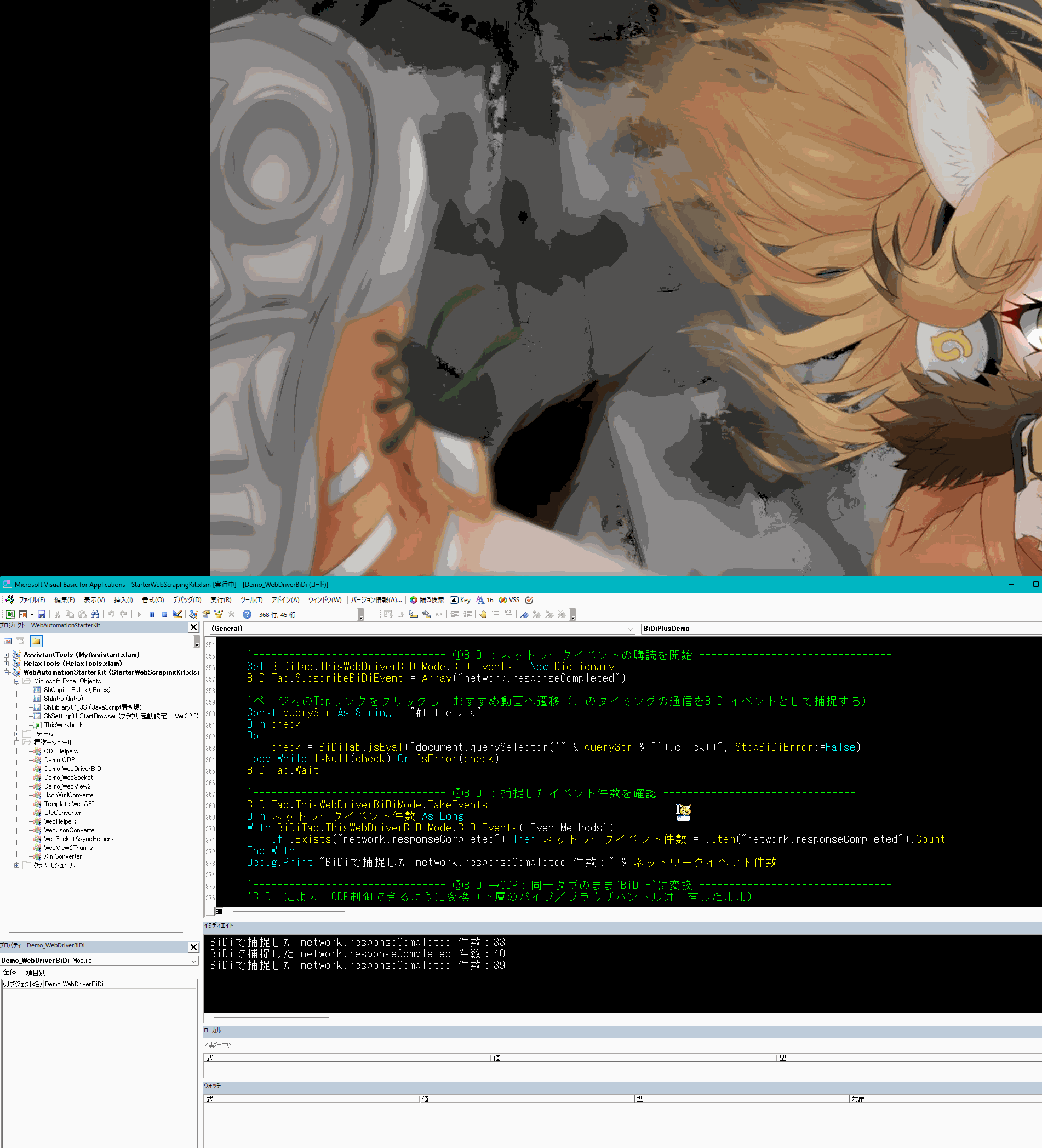
Task: Click the VSS toolbar button
Action: tap(509, 600)
